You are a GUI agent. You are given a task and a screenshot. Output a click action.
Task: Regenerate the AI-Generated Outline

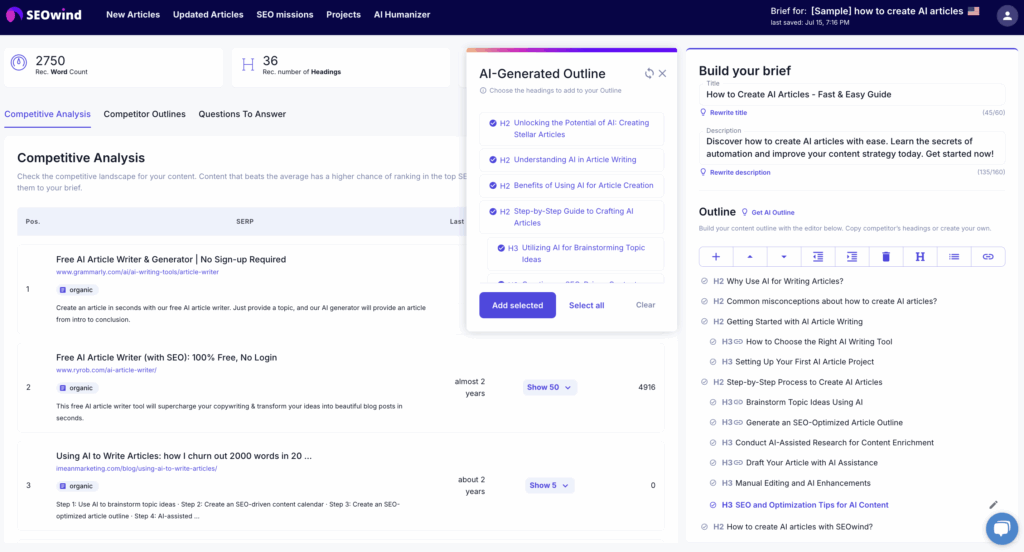[x=649, y=74]
